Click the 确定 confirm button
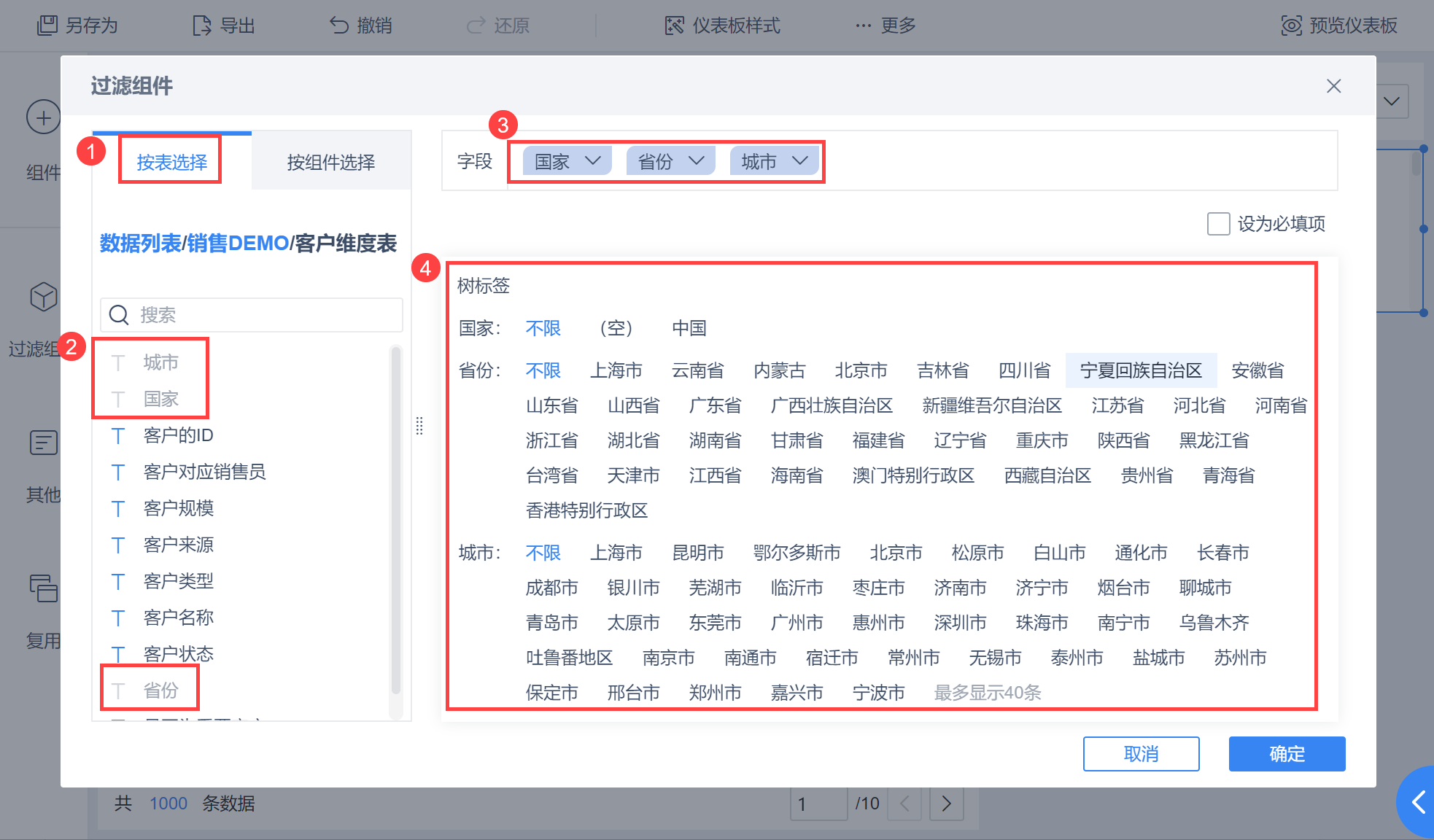This screenshot has width=1434, height=840. pyautogui.click(x=1287, y=754)
